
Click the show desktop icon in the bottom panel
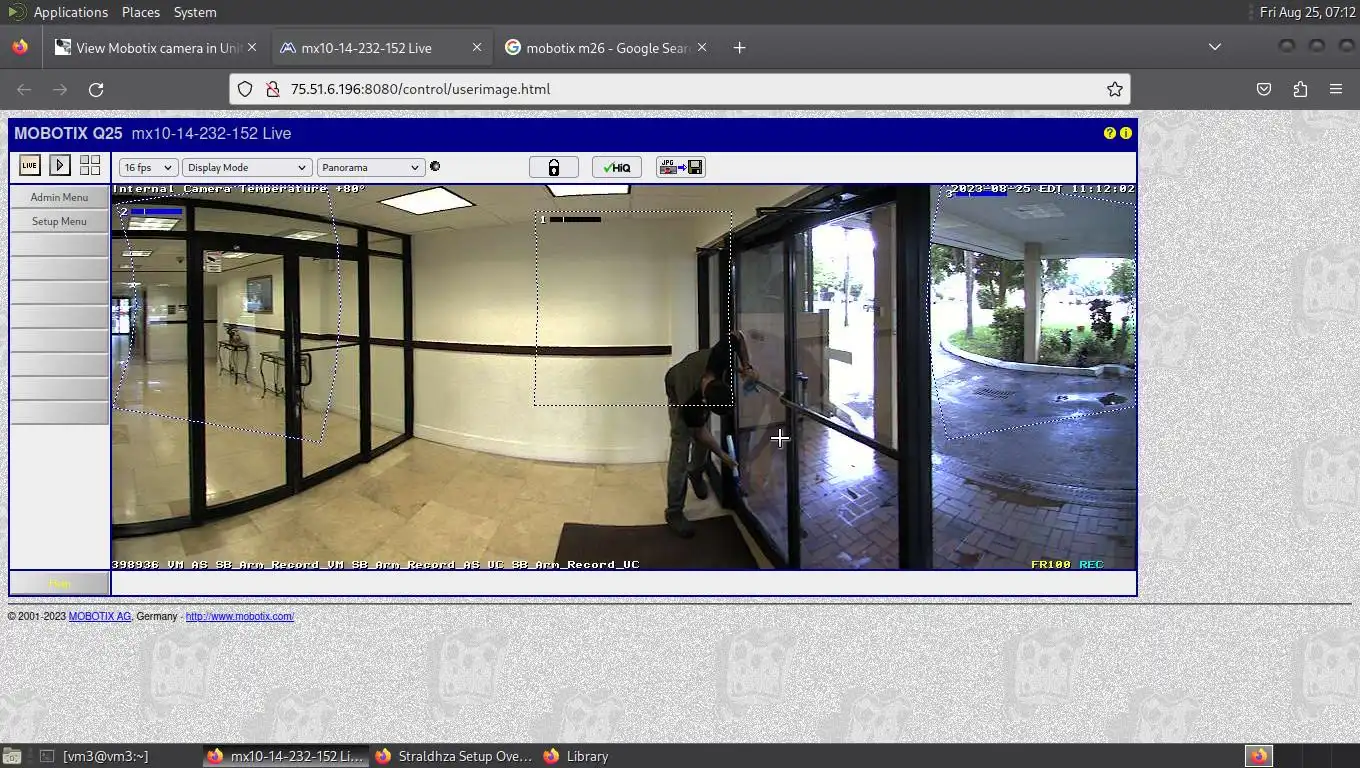pyautogui.click(x=13, y=756)
